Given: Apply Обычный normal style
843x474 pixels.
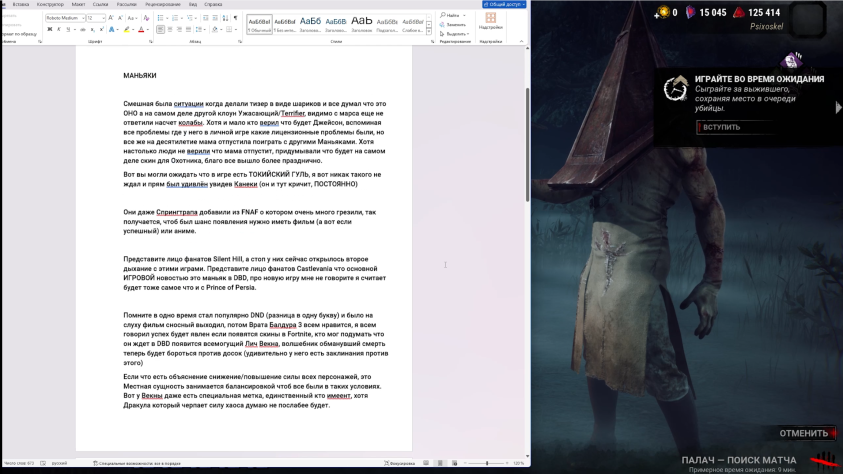Looking at the screenshot, I should 259,24.
